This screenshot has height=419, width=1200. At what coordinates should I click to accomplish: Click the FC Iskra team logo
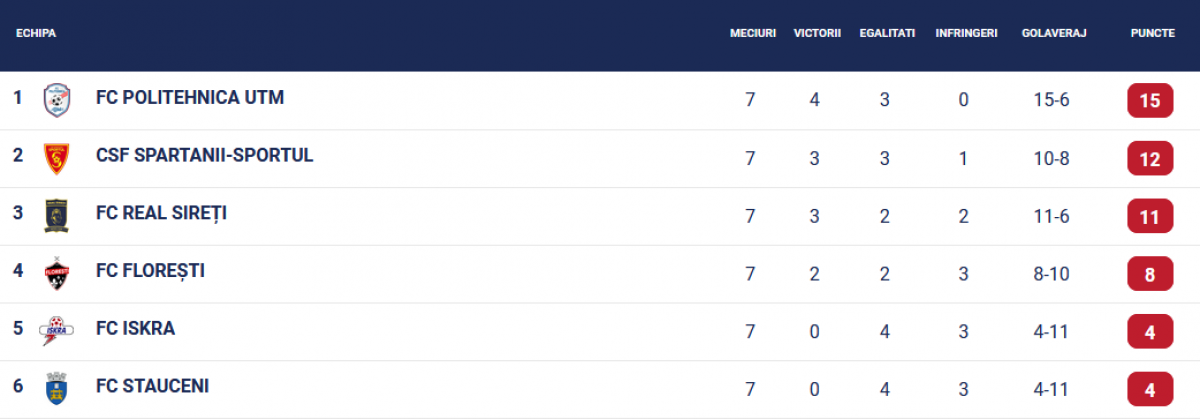(56, 330)
